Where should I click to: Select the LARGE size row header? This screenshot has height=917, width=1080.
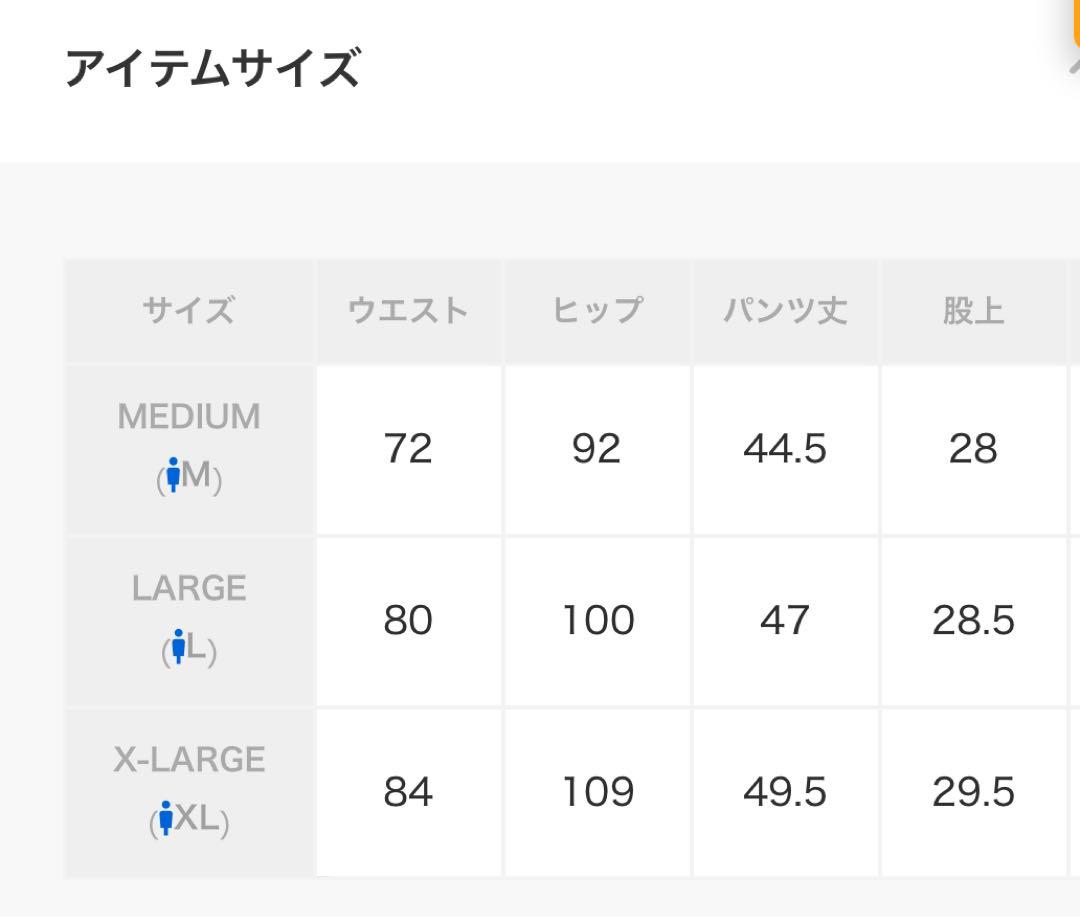point(189,620)
